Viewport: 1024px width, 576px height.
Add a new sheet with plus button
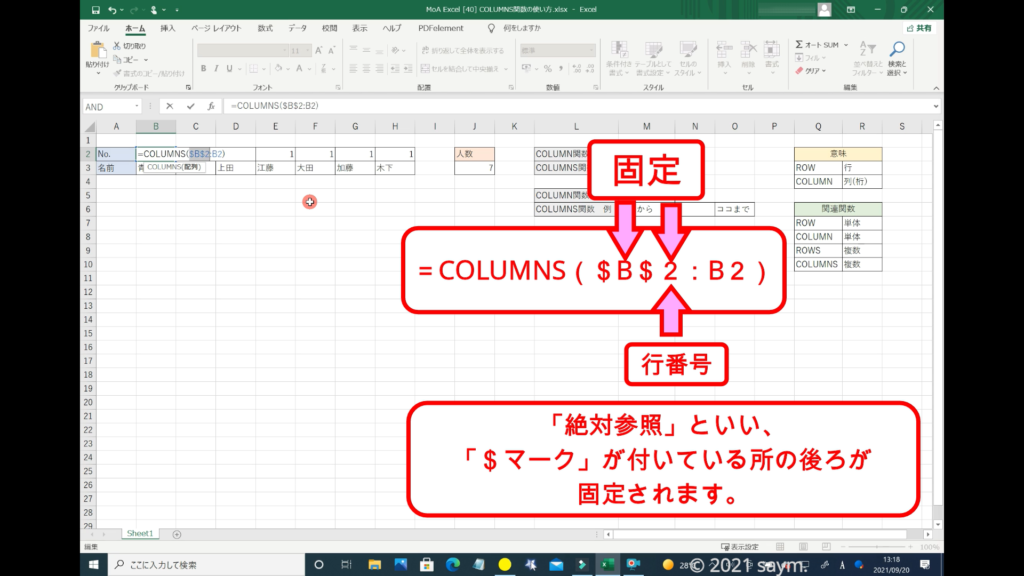pyautogui.click(x=177, y=535)
